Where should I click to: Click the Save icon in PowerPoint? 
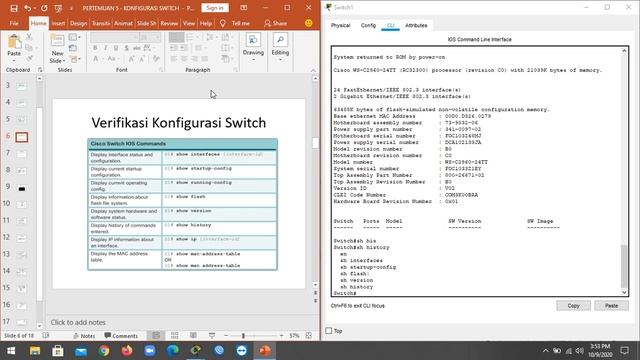tap(14, 8)
